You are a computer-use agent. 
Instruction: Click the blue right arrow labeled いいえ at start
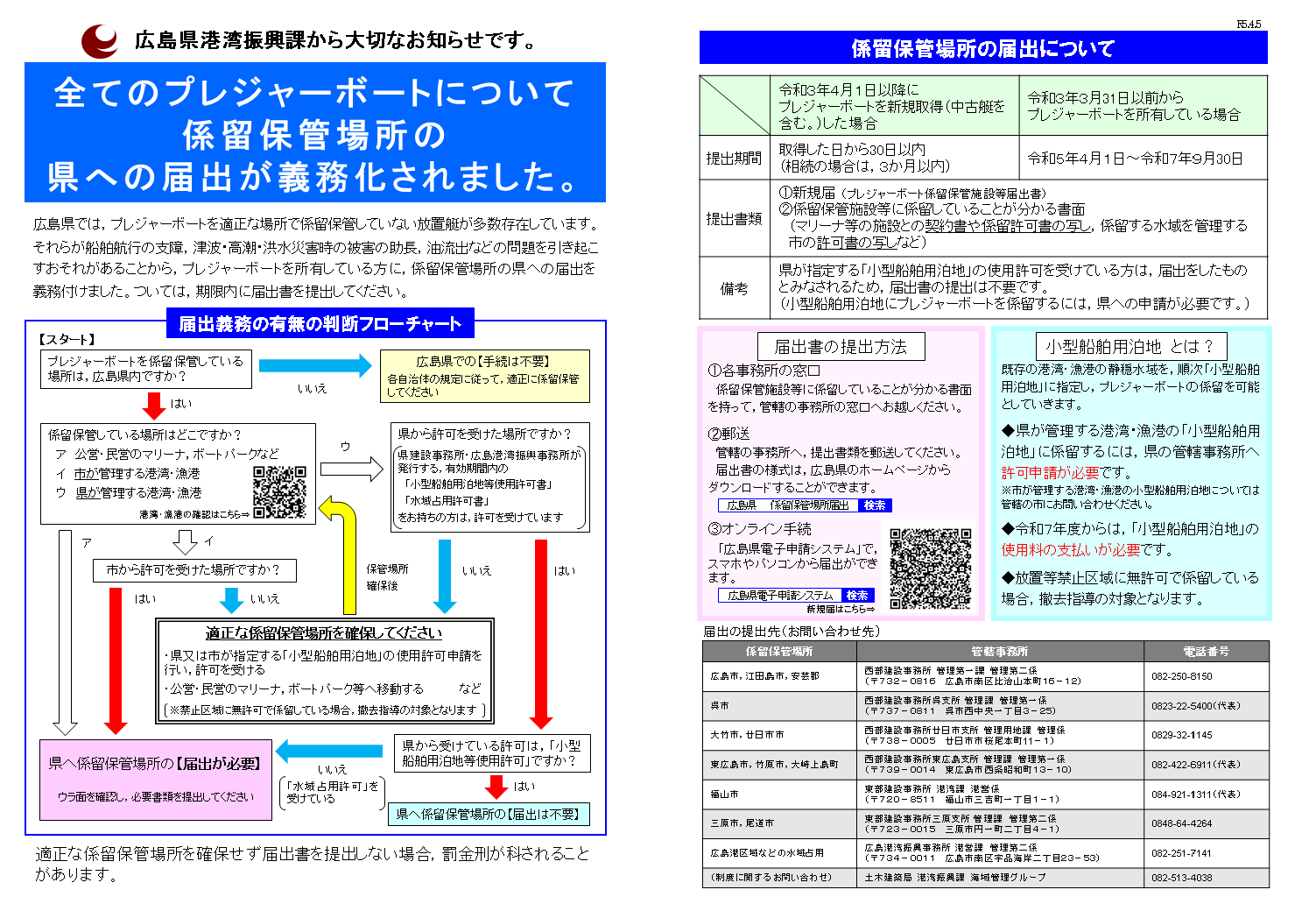[315, 365]
